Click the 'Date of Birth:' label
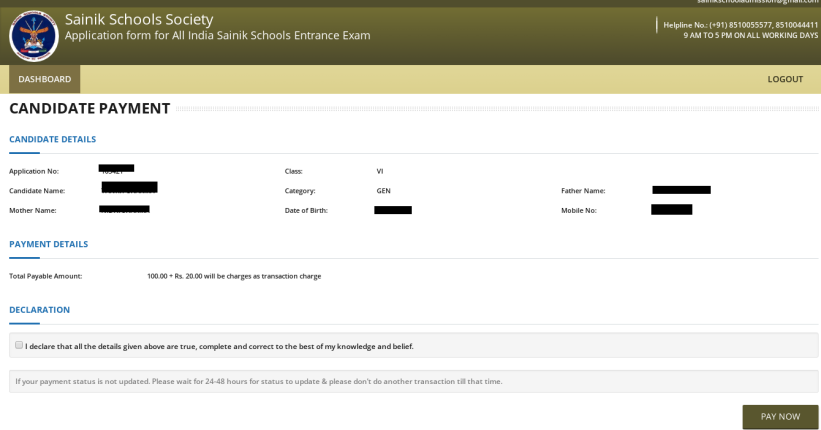The width and height of the screenshot is (821, 430). 306,211
